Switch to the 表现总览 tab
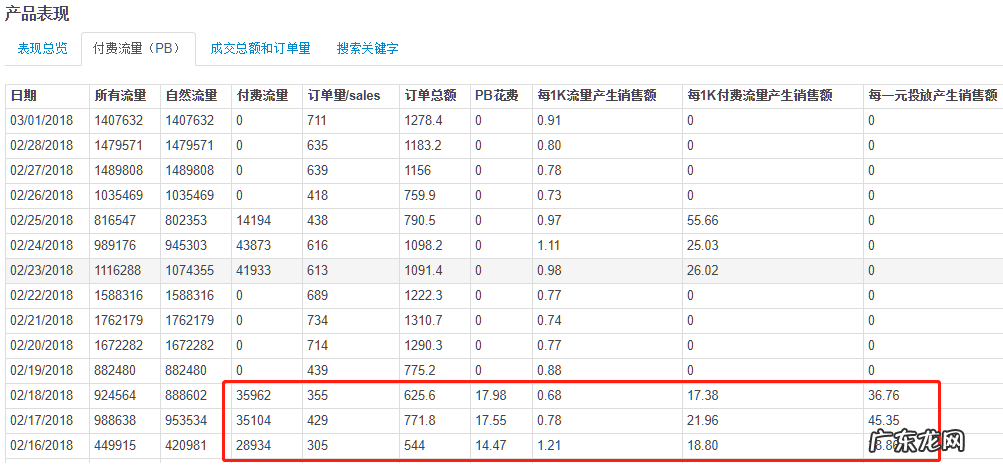 coord(42,48)
